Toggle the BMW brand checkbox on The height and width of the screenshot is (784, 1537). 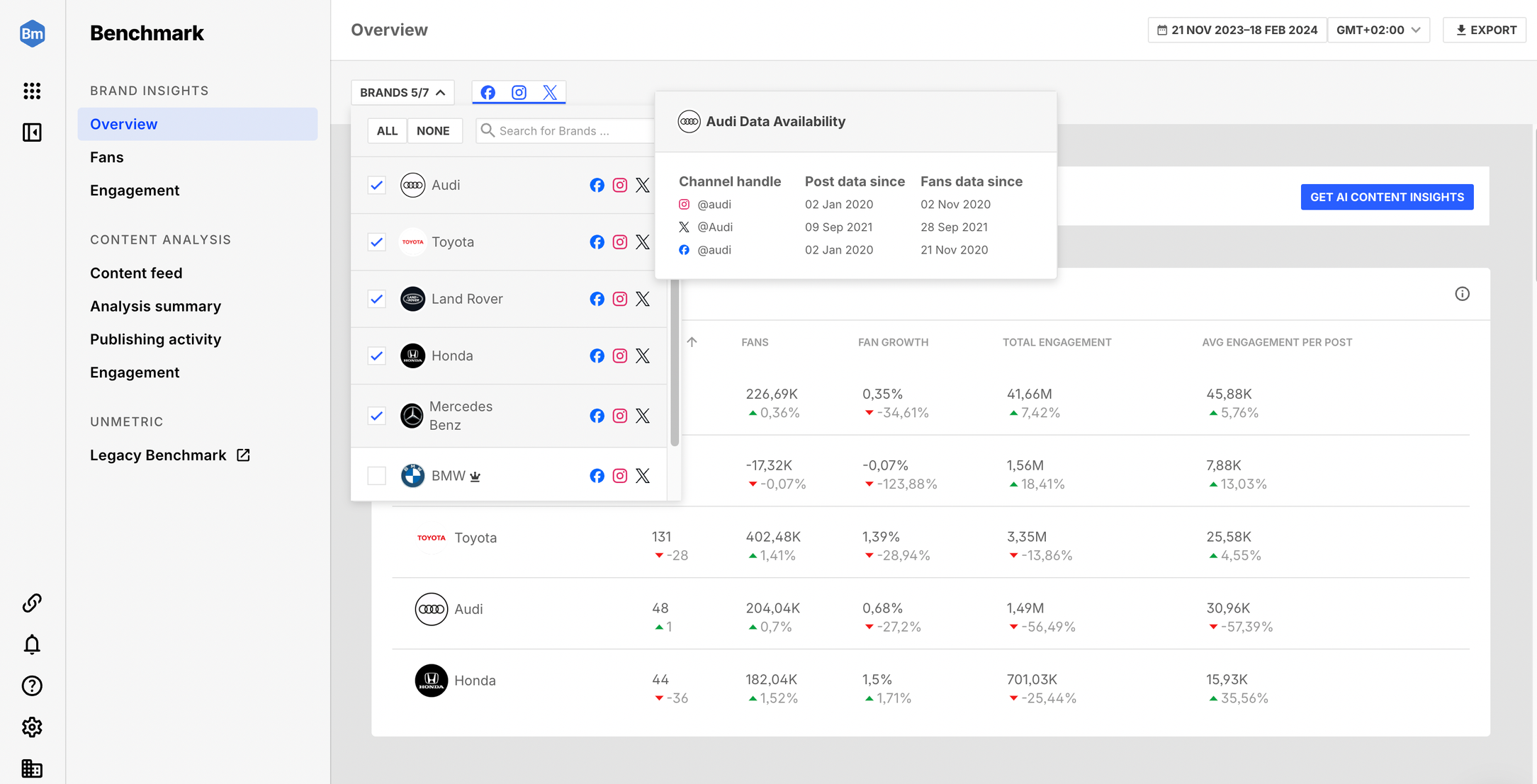(x=376, y=475)
